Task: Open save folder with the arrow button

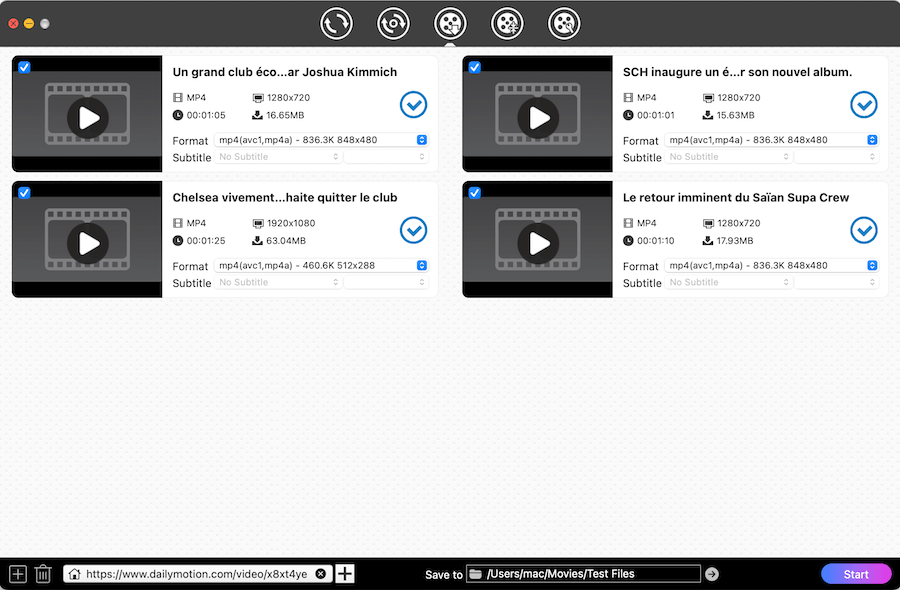Action: click(711, 573)
